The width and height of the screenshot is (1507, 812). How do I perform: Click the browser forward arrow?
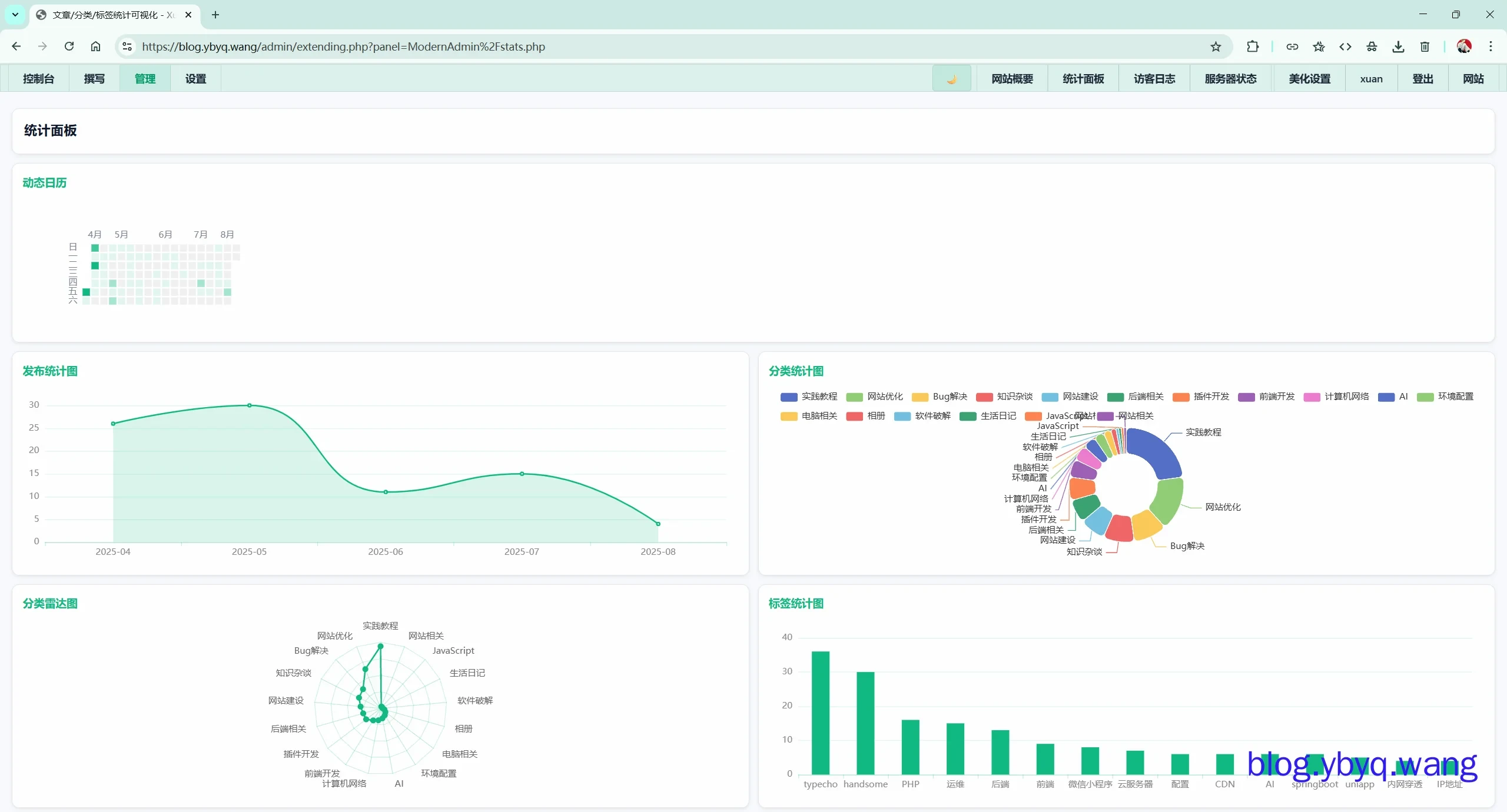click(x=42, y=46)
